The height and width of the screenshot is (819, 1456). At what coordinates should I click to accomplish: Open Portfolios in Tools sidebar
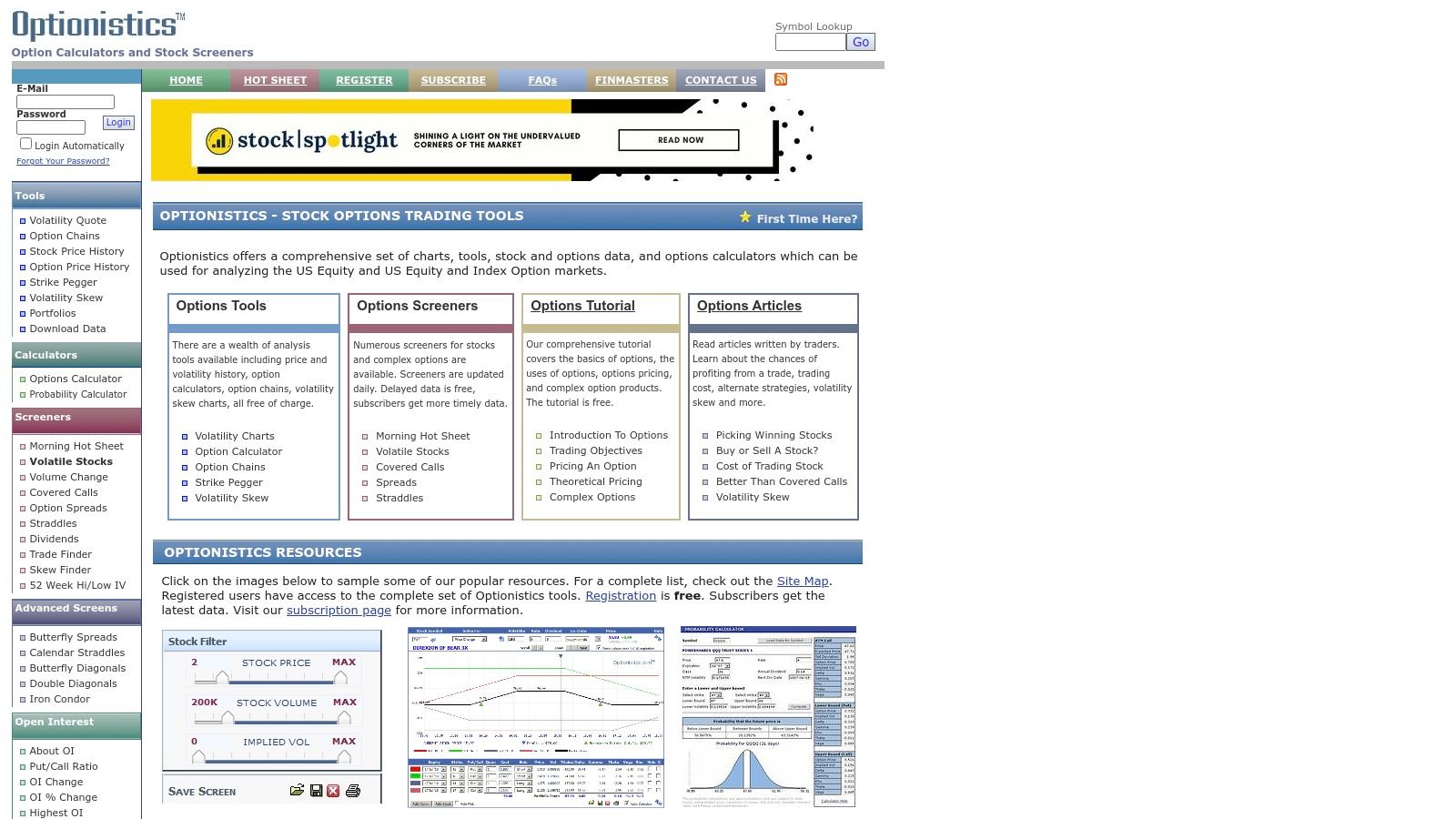click(x=53, y=313)
